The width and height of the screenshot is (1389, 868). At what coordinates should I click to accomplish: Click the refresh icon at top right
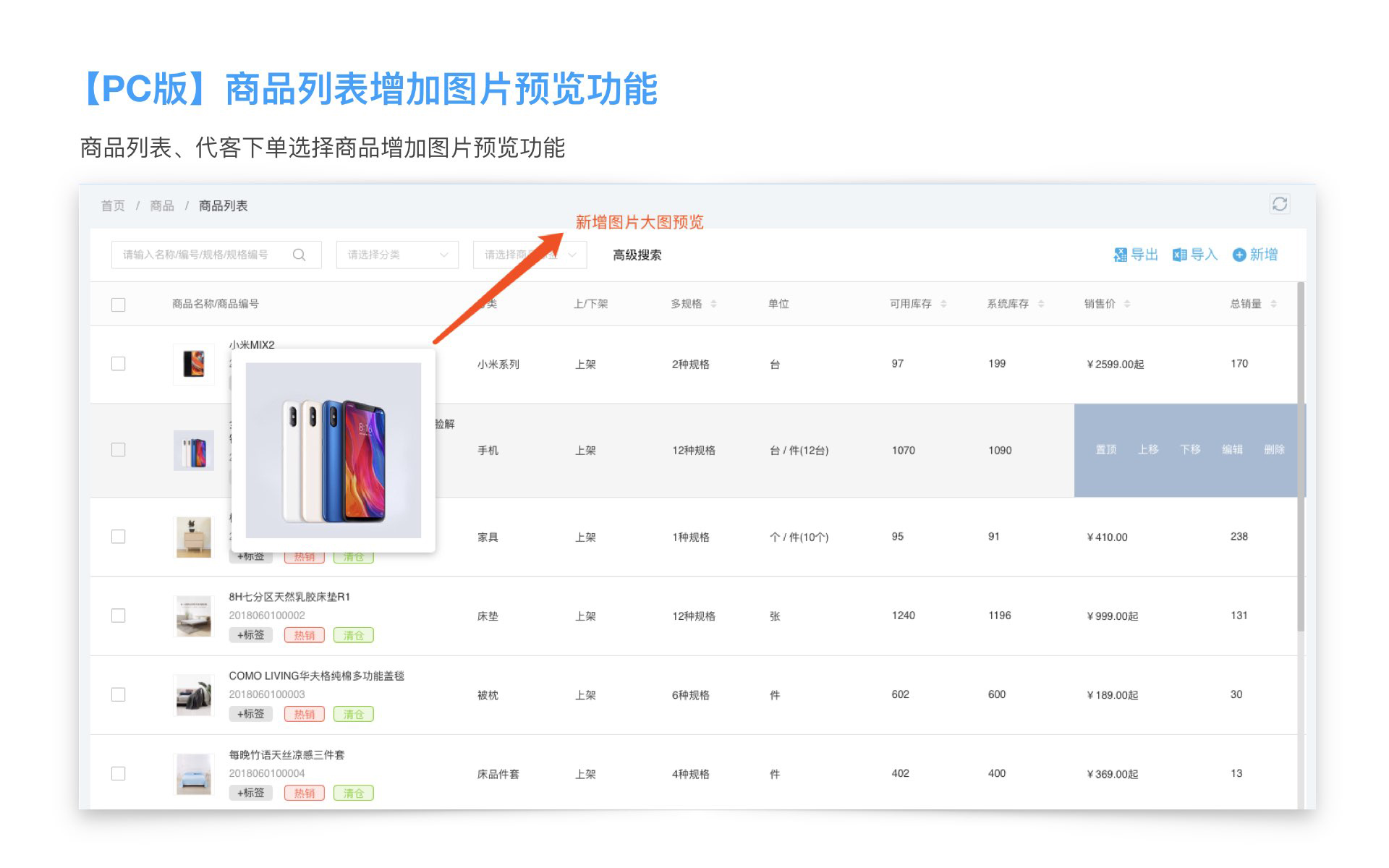[x=1279, y=204]
